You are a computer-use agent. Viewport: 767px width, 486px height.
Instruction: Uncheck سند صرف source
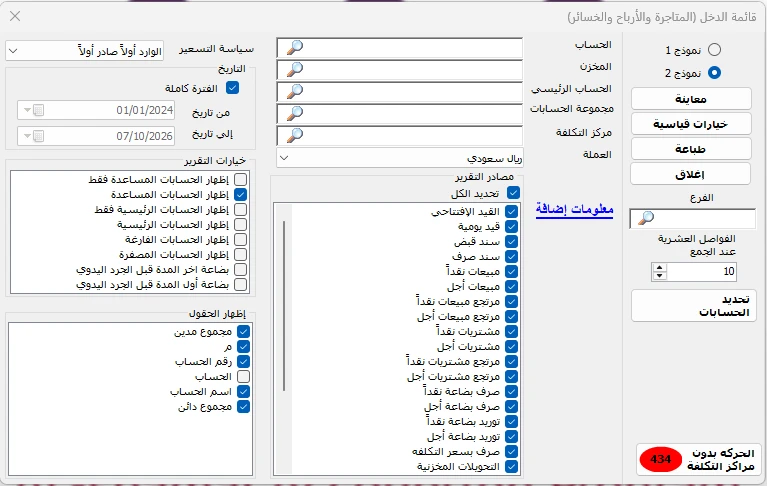(512, 256)
